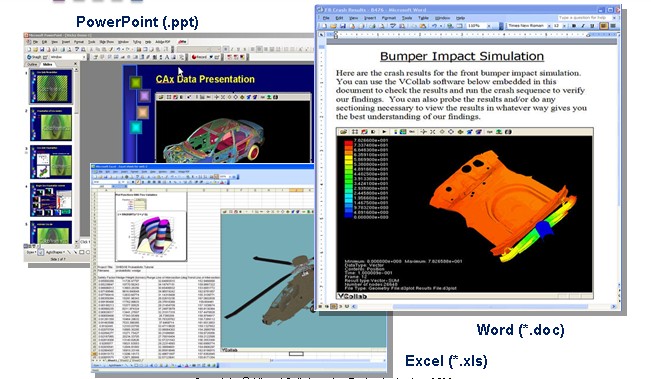The height and width of the screenshot is (379, 651).
Task: Toggle Underline formatting in Word toolbar
Action: pos(592,26)
